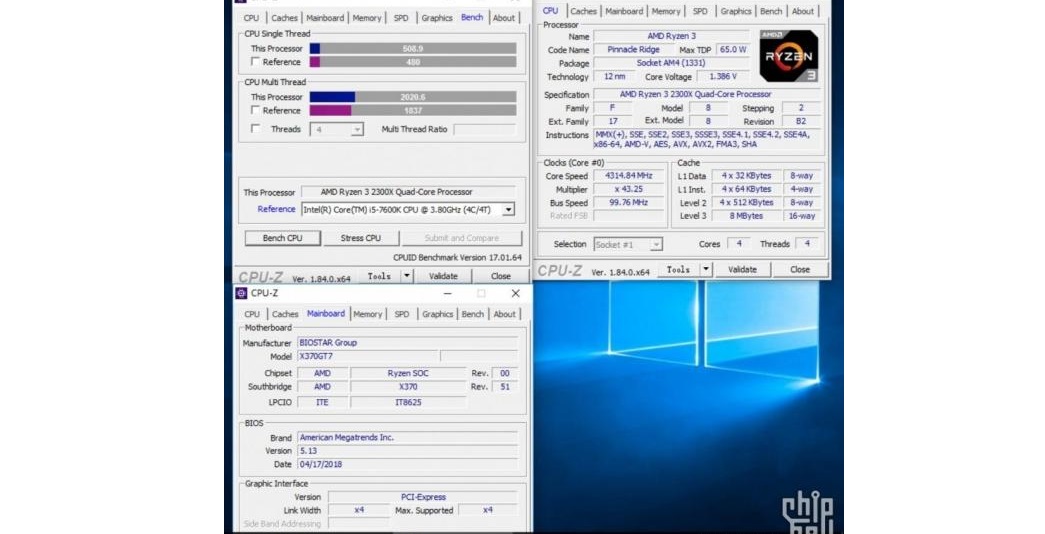Open SPD tab in Bench window
The height and width of the screenshot is (534, 1045).
click(x=401, y=18)
